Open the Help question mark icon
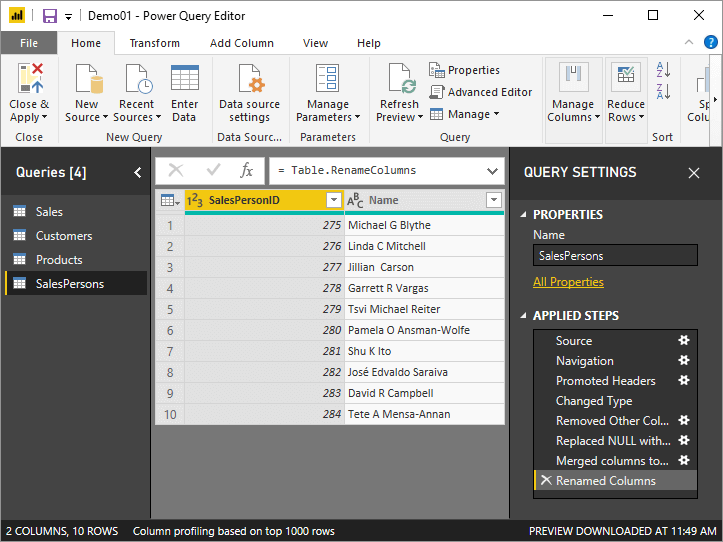The width and height of the screenshot is (723, 542). click(711, 42)
